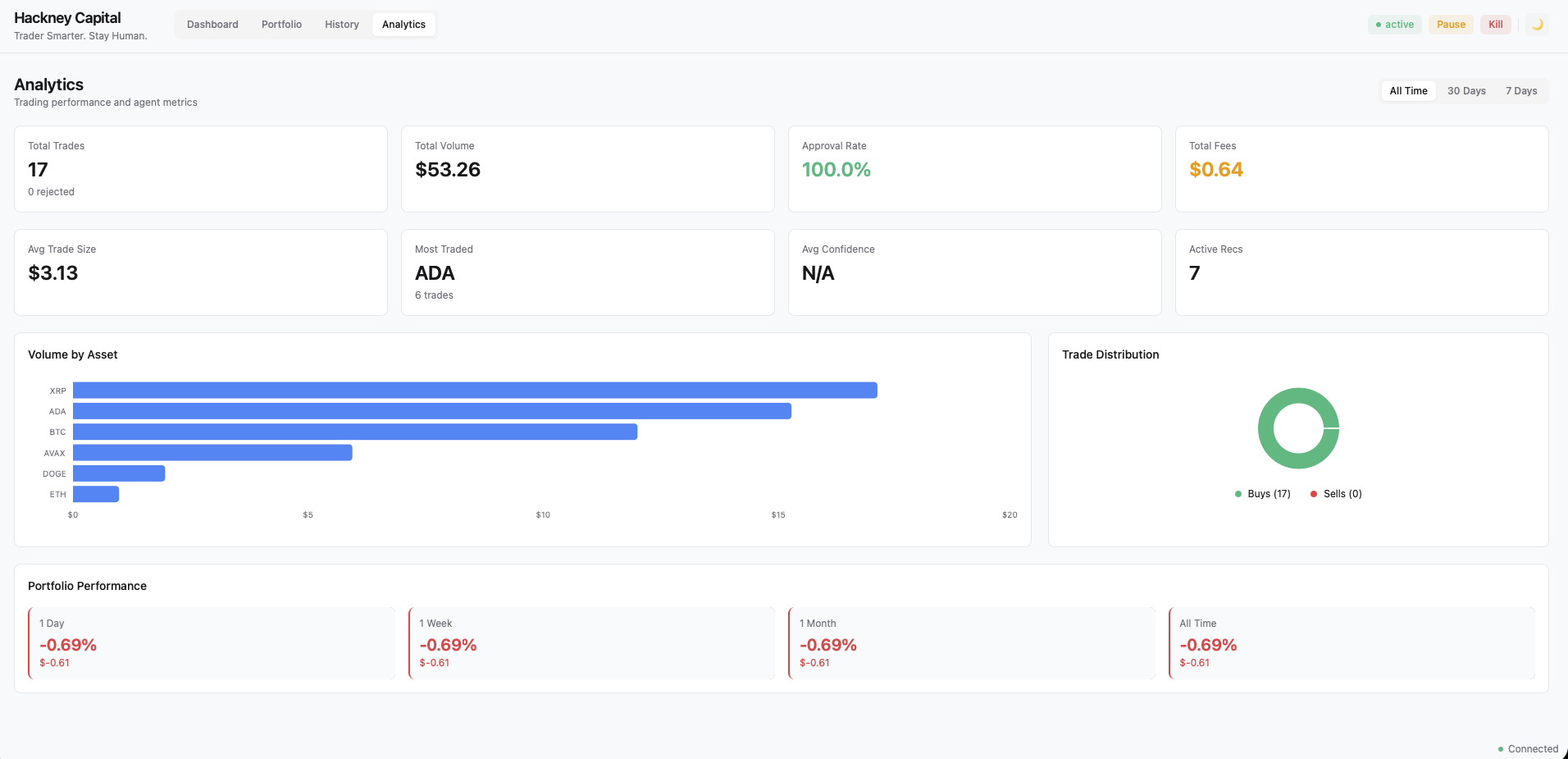Click the Connected status dot at bottom right
Image resolution: width=1568 pixels, height=759 pixels.
point(1502,748)
